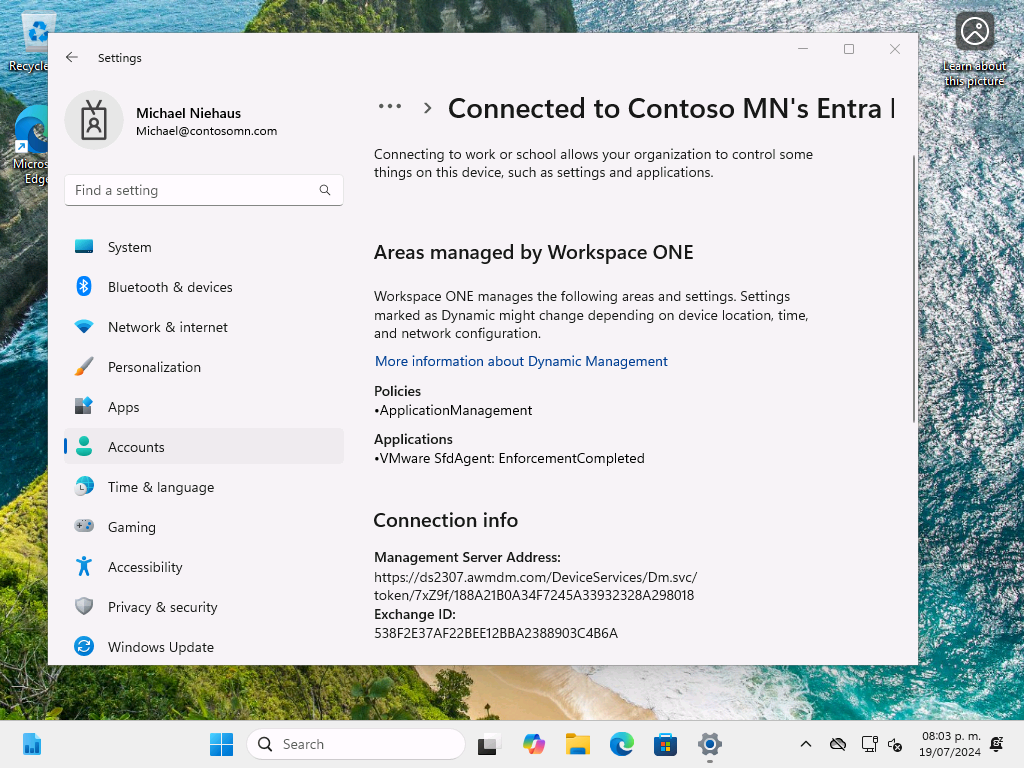Click the Personalization paintbrush icon
The image size is (1024, 768).
pos(84,367)
